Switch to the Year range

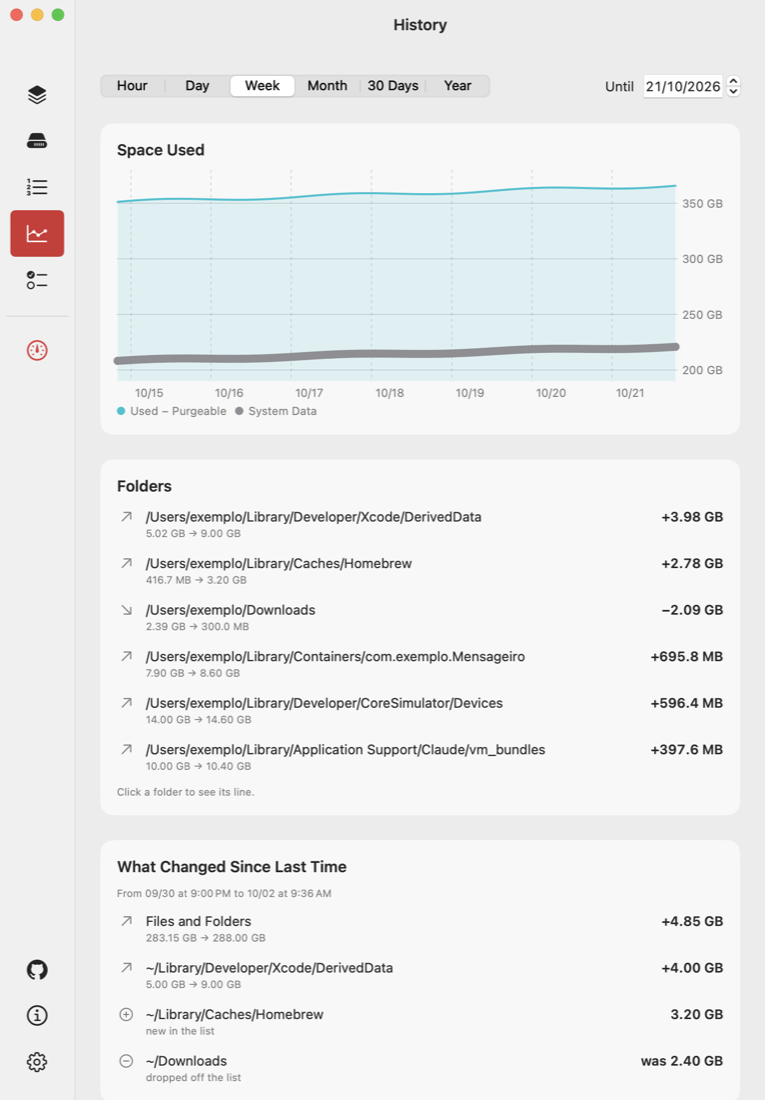point(458,86)
